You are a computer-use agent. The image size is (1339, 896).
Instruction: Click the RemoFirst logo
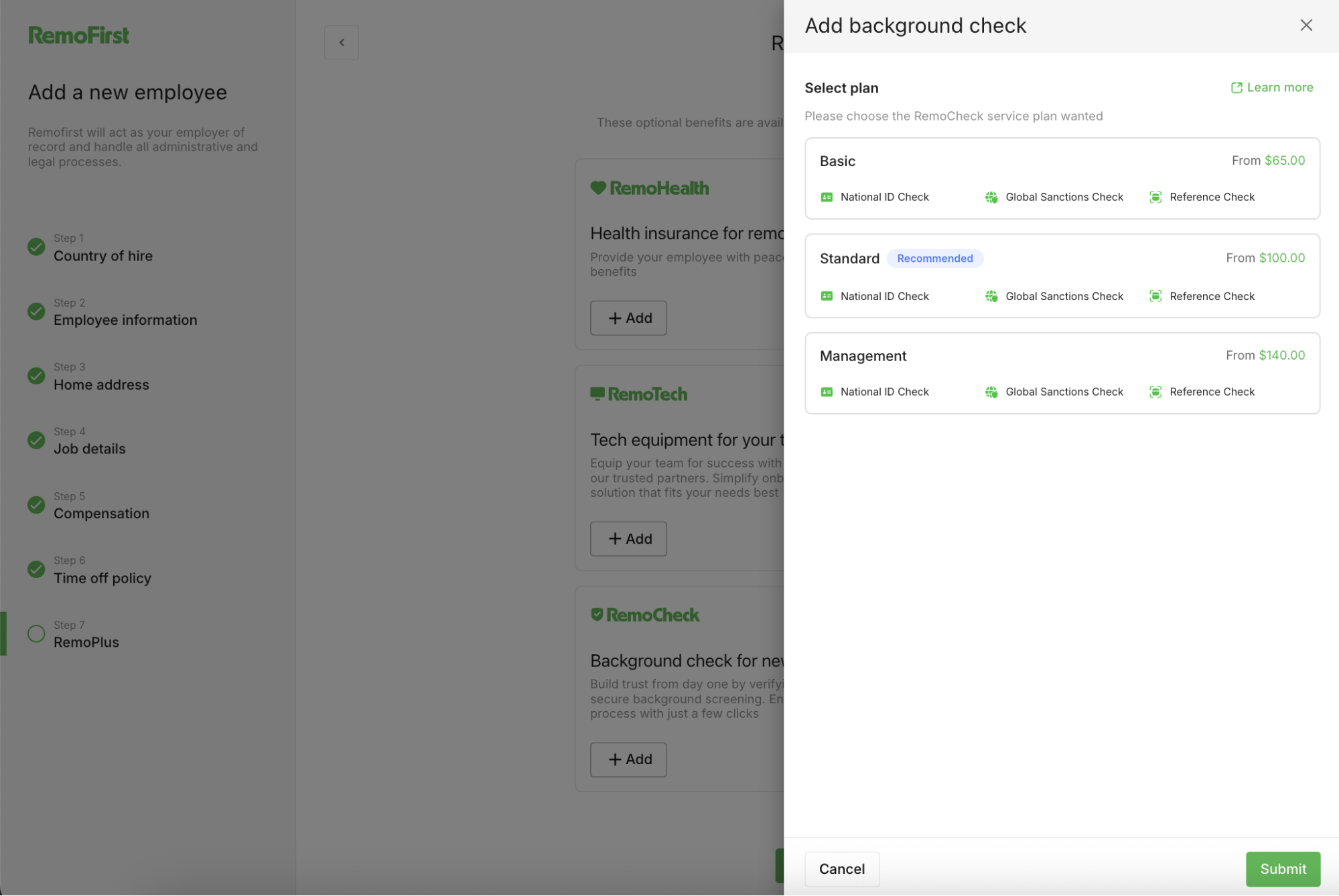click(x=78, y=34)
